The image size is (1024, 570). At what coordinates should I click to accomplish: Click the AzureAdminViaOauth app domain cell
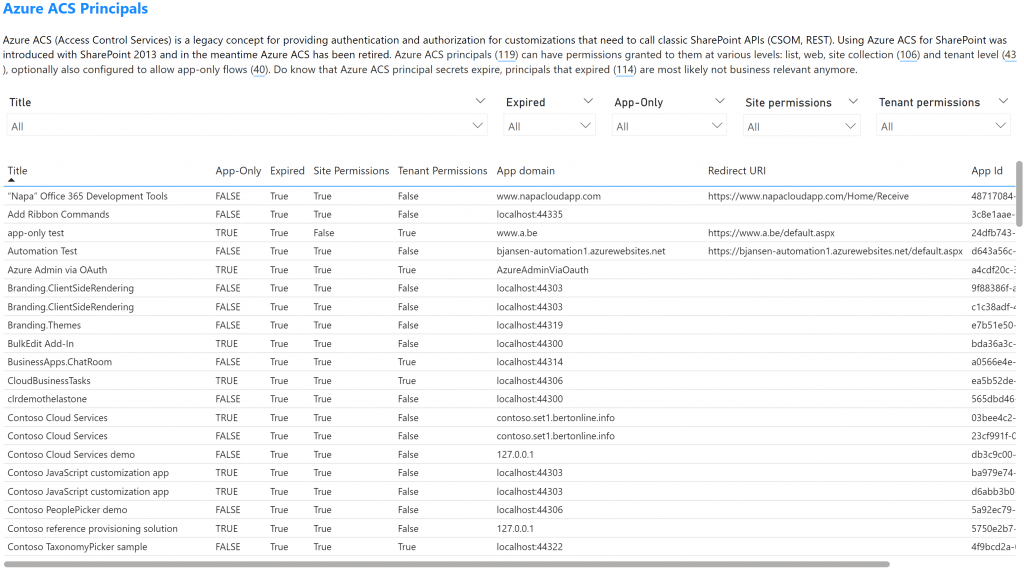pyautogui.click(x=543, y=270)
